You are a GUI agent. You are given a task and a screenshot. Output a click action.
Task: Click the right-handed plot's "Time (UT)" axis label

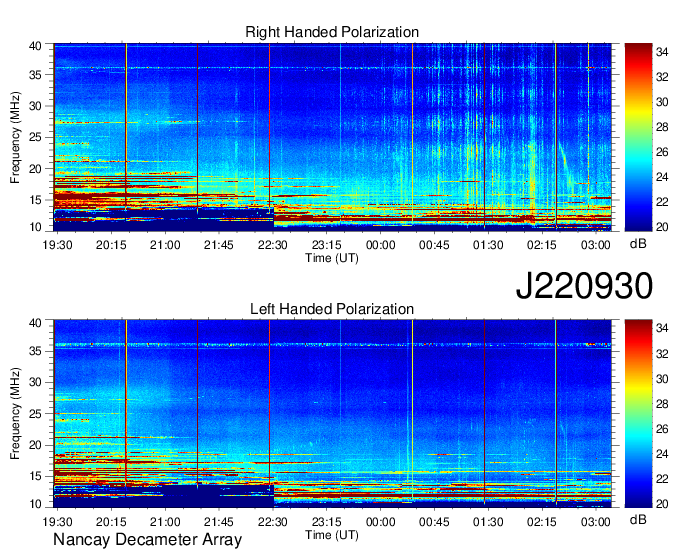pyautogui.click(x=332, y=258)
